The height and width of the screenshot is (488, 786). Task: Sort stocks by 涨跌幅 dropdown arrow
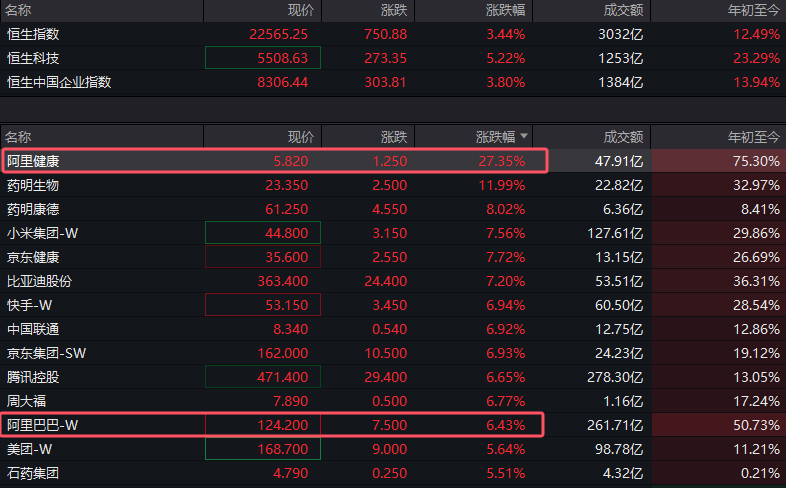(x=524, y=136)
